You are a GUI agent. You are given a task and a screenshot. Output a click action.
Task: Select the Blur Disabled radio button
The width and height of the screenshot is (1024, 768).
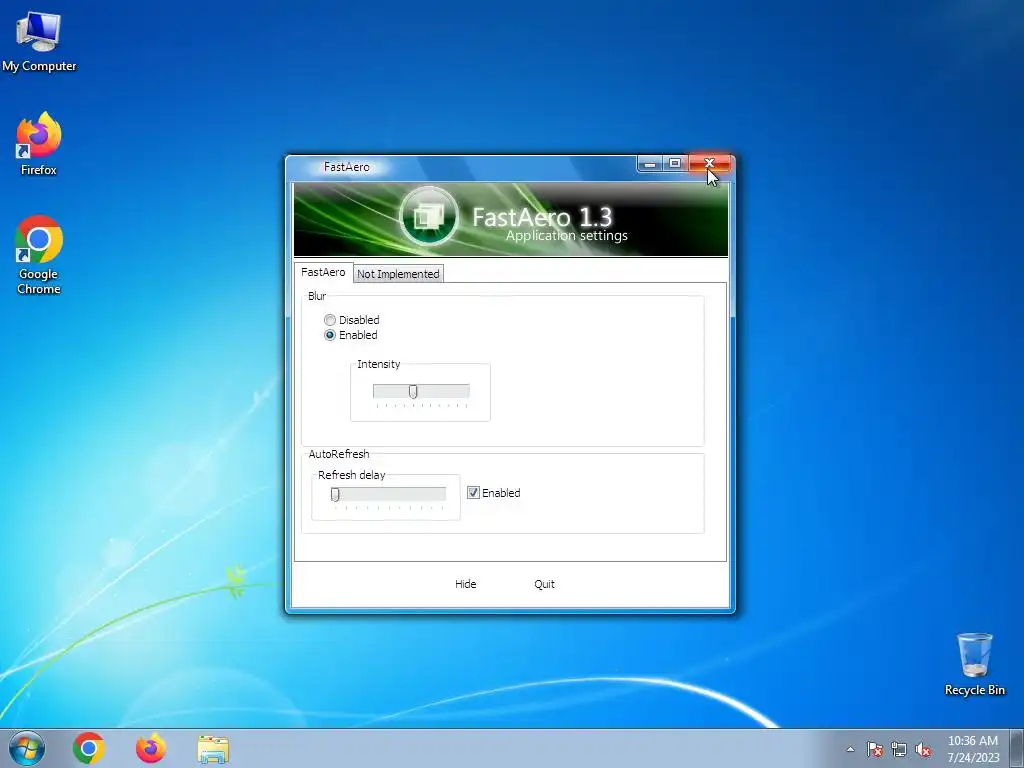coord(330,320)
